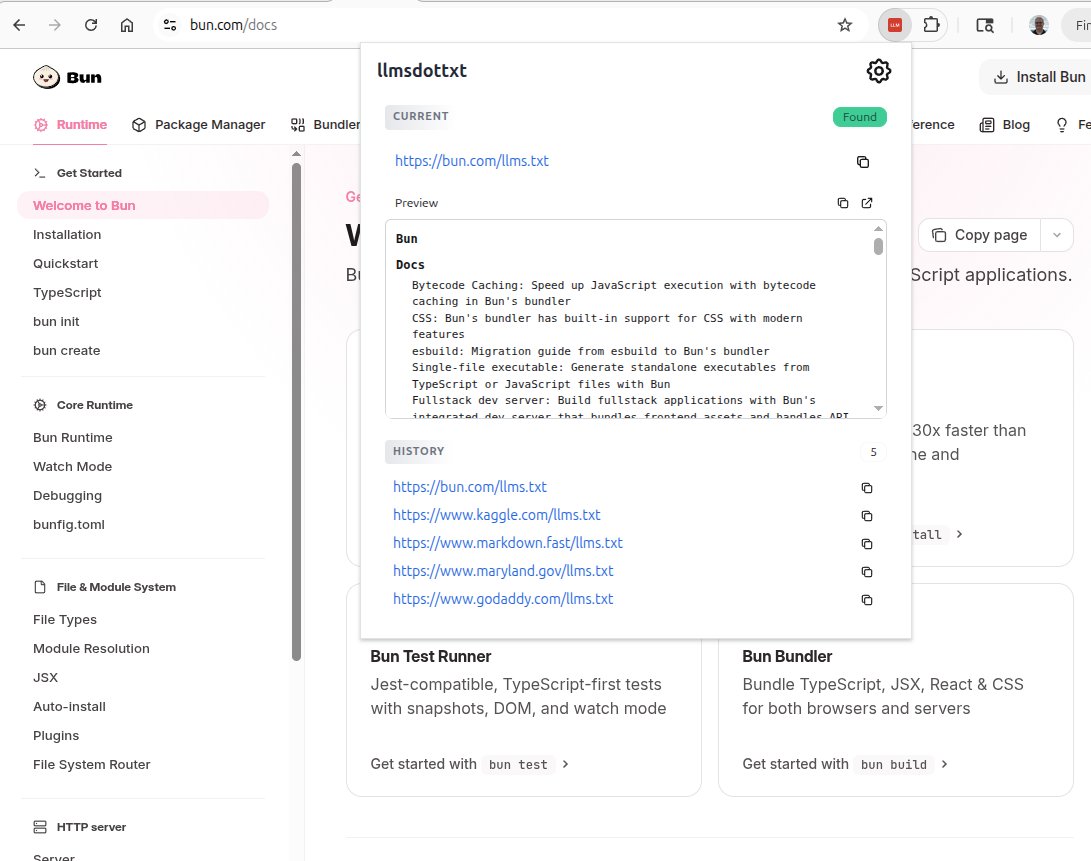Open the bunfig.toml sidebar page

tap(69, 525)
